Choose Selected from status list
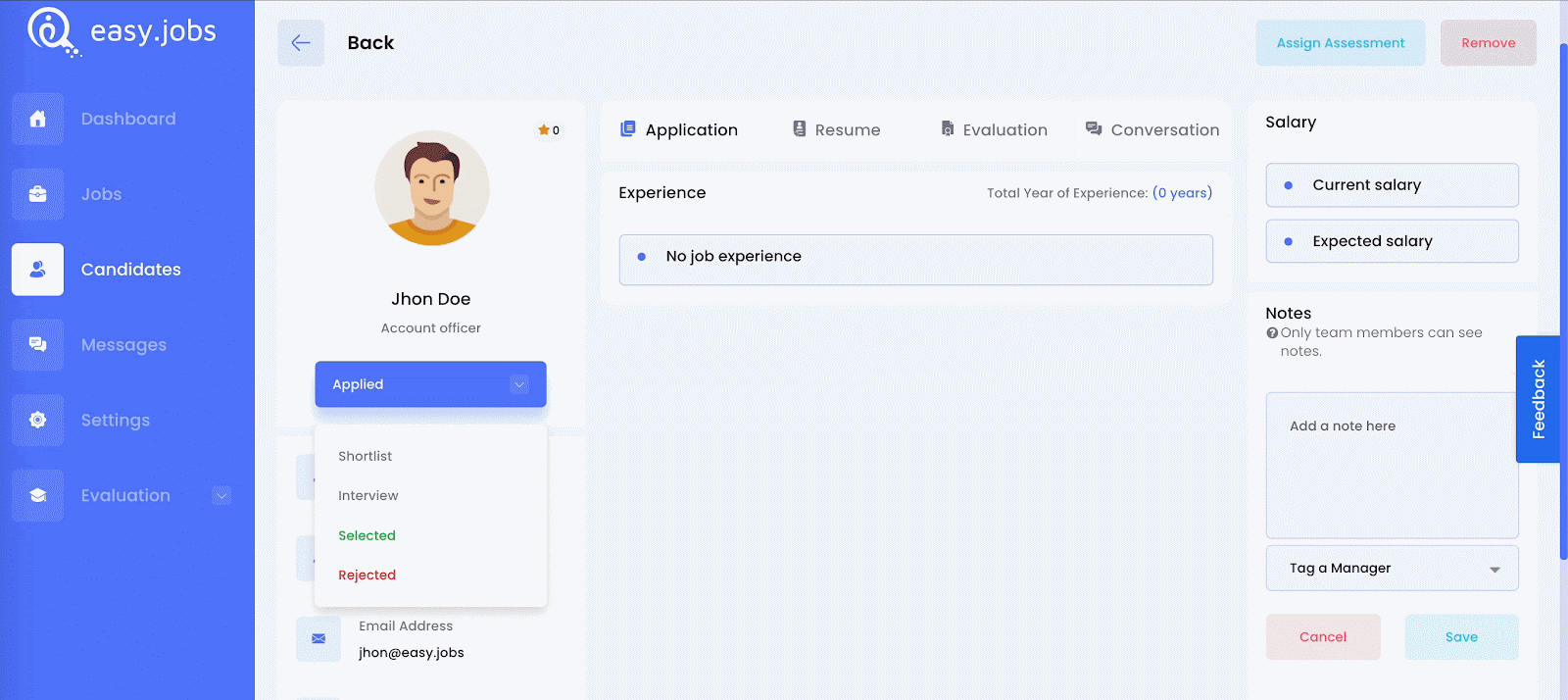The image size is (1568, 700). click(x=367, y=535)
